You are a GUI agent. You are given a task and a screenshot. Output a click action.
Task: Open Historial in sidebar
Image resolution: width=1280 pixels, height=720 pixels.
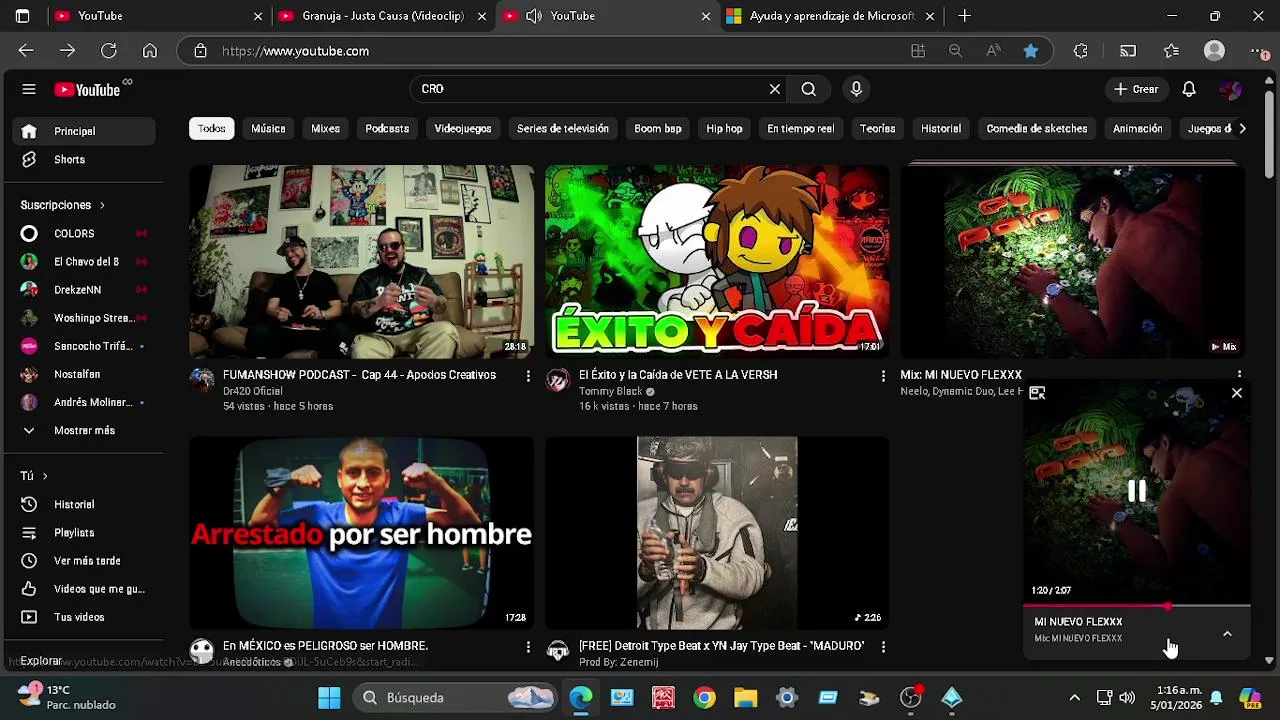(x=84, y=504)
